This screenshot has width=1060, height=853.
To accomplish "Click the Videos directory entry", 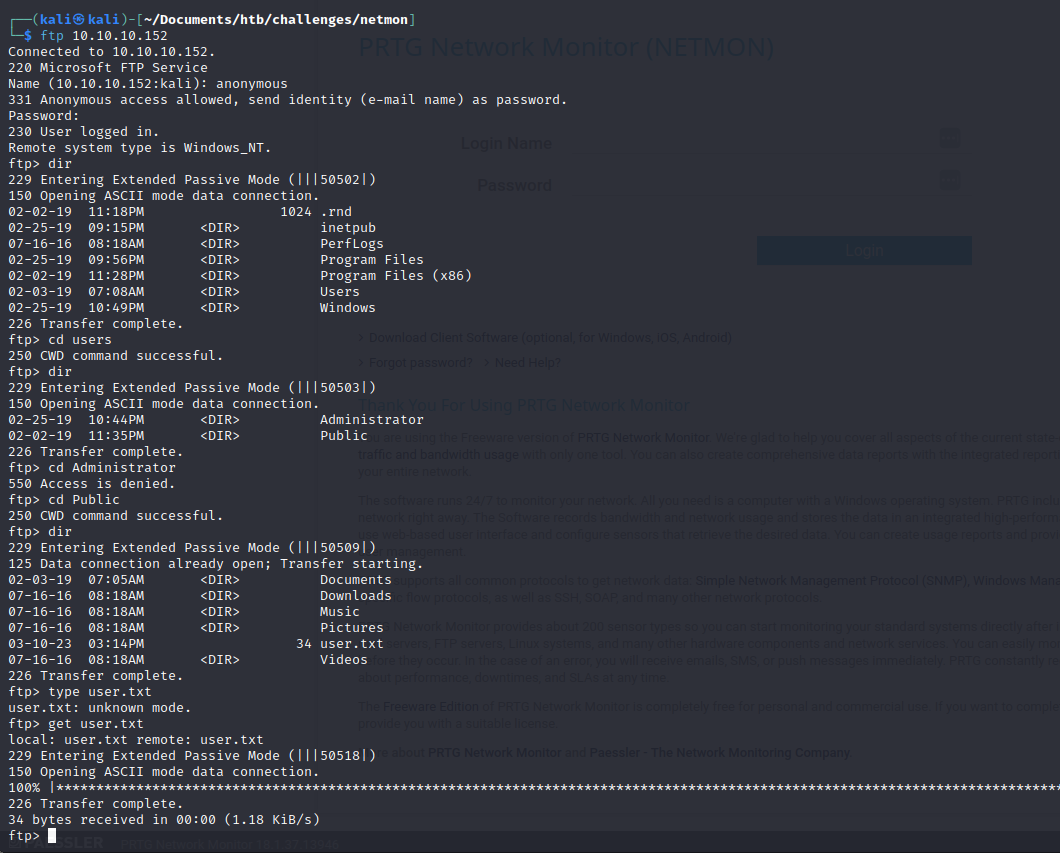I will [343, 660].
